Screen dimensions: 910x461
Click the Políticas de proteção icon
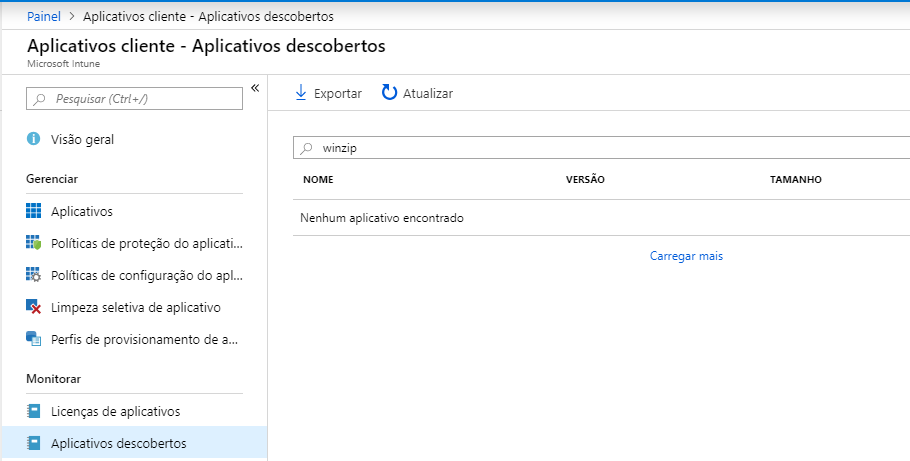pos(33,243)
